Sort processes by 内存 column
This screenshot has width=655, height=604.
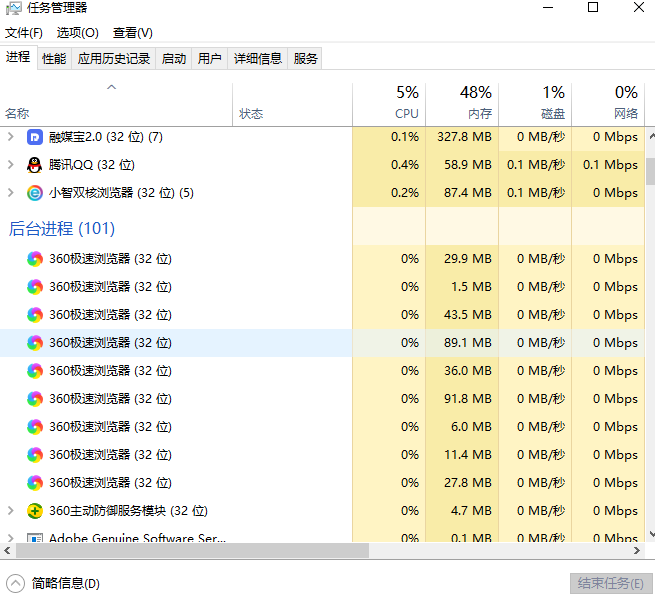click(462, 103)
